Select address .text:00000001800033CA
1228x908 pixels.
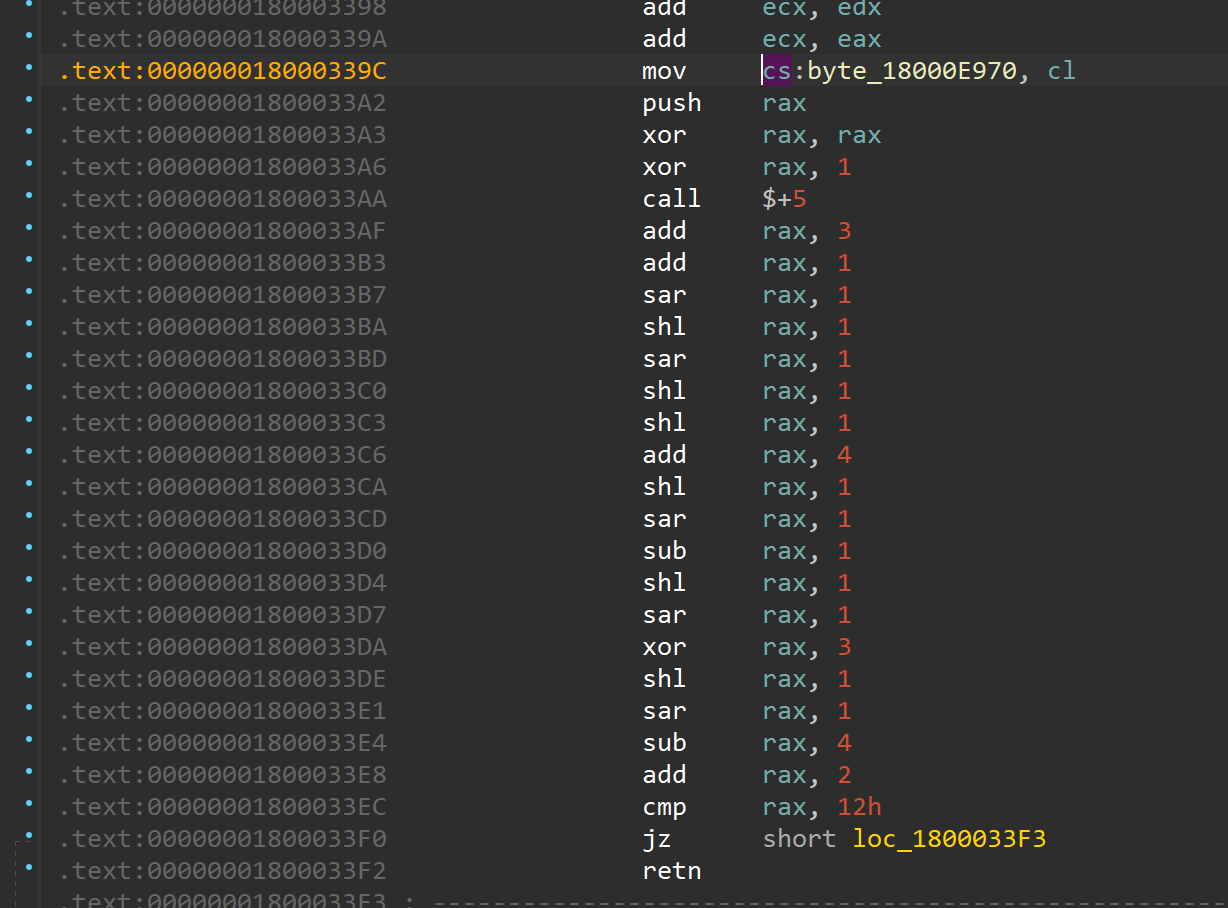click(x=223, y=487)
